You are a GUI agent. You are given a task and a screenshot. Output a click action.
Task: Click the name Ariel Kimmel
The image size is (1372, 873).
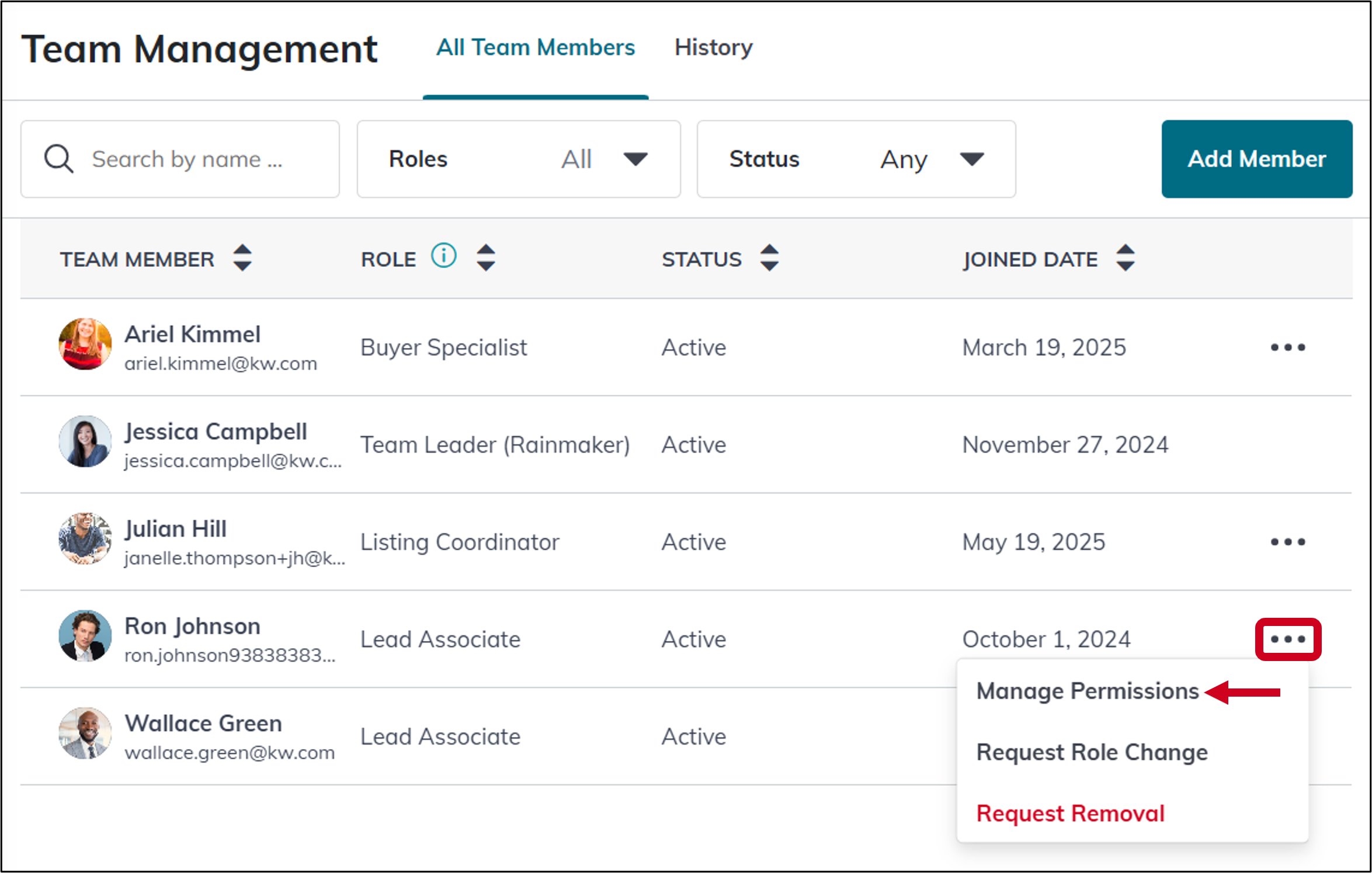[192, 335]
